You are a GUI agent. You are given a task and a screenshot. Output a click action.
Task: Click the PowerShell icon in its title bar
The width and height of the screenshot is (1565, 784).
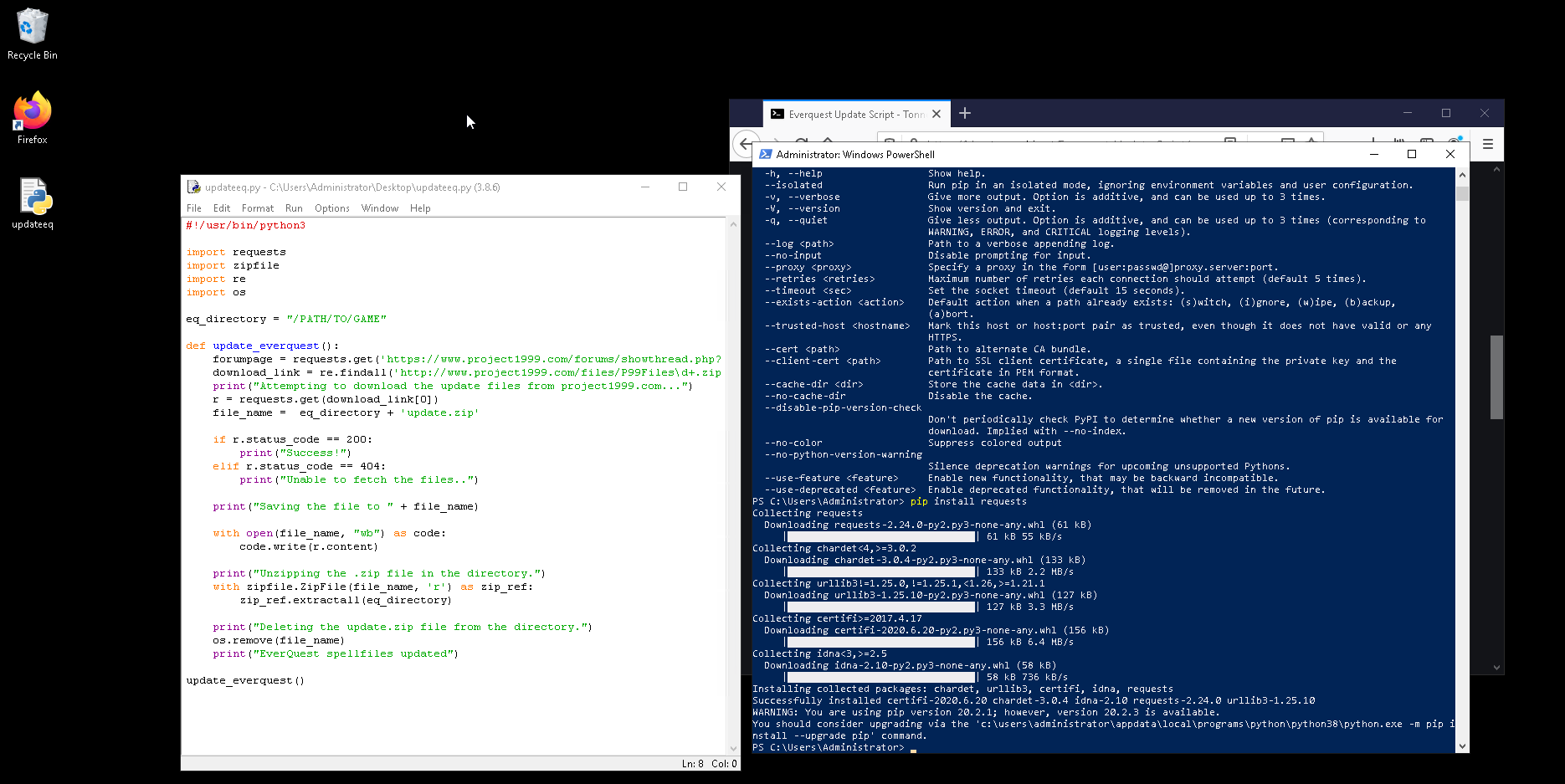tap(765, 154)
